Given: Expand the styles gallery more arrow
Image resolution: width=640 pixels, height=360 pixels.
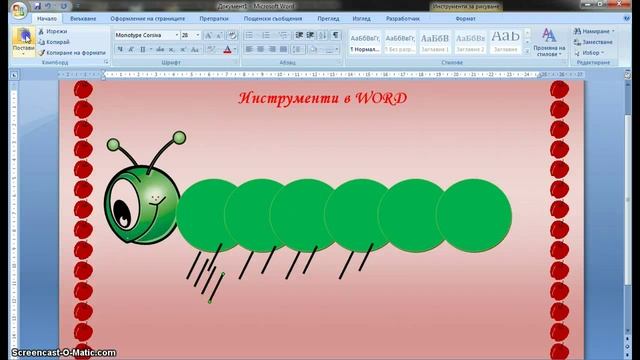Looking at the screenshot, I should [527, 51].
